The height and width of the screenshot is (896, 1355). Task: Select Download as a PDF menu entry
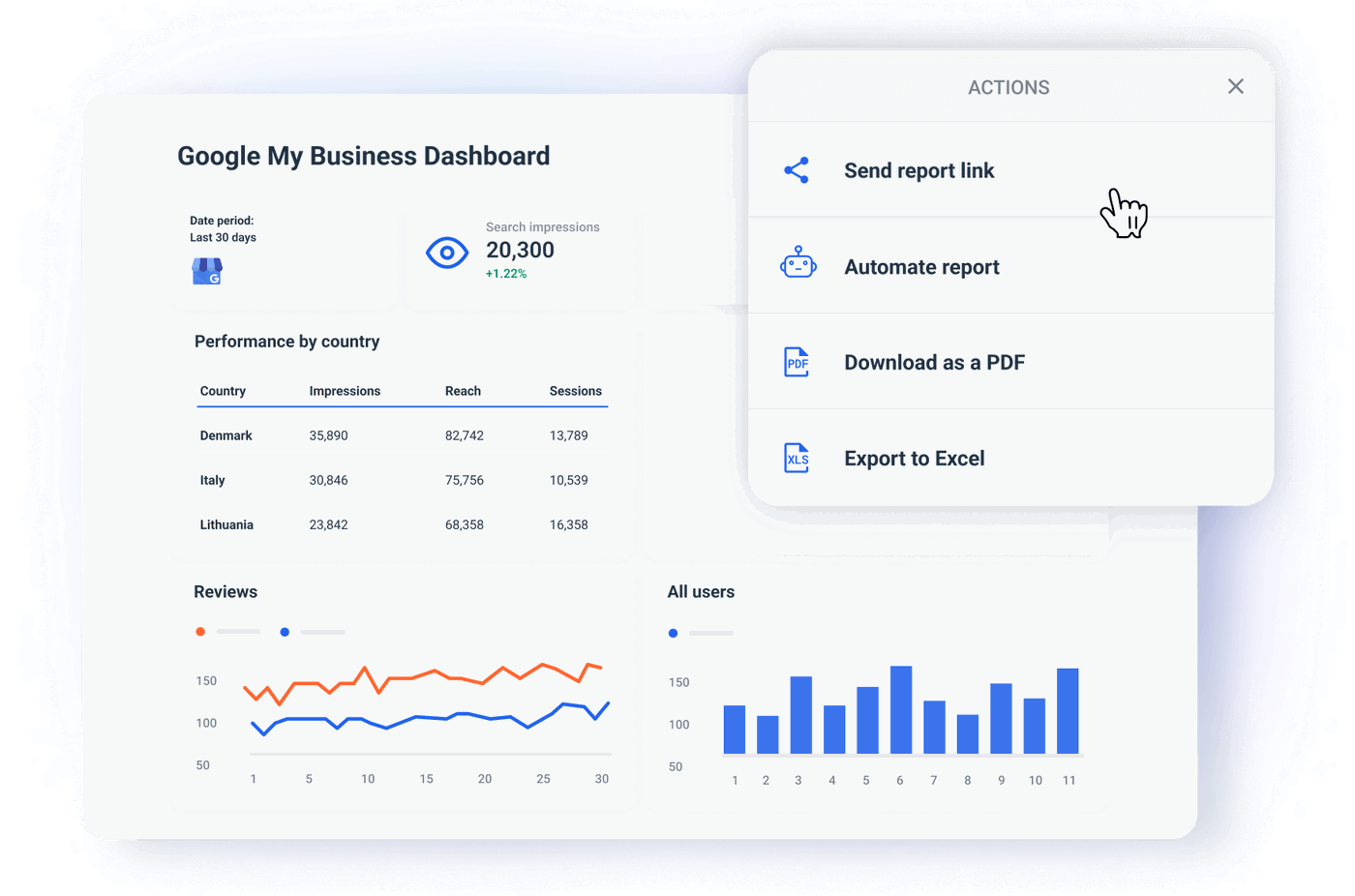tap(935, 362)
